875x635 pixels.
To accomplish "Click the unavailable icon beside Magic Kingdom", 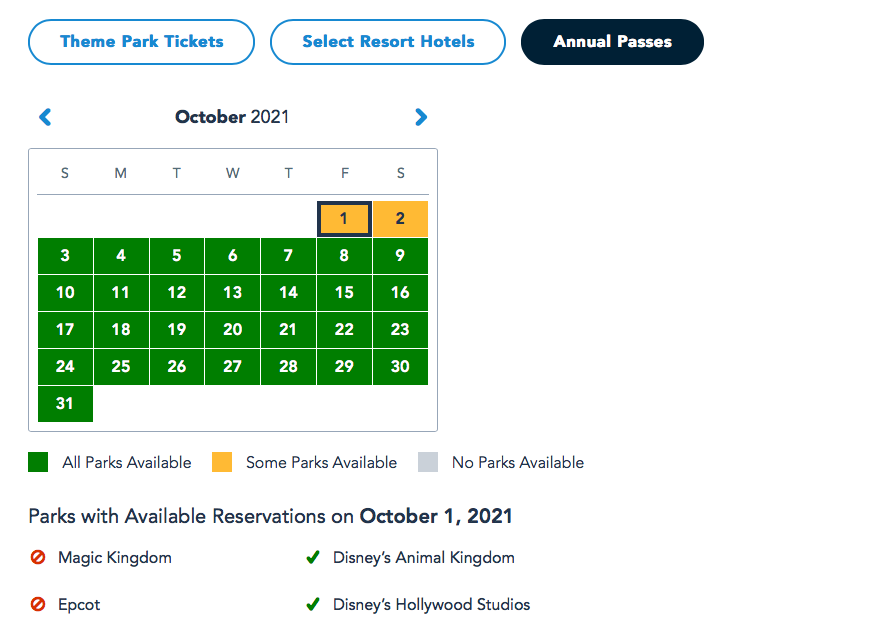I will pos(38,558).
